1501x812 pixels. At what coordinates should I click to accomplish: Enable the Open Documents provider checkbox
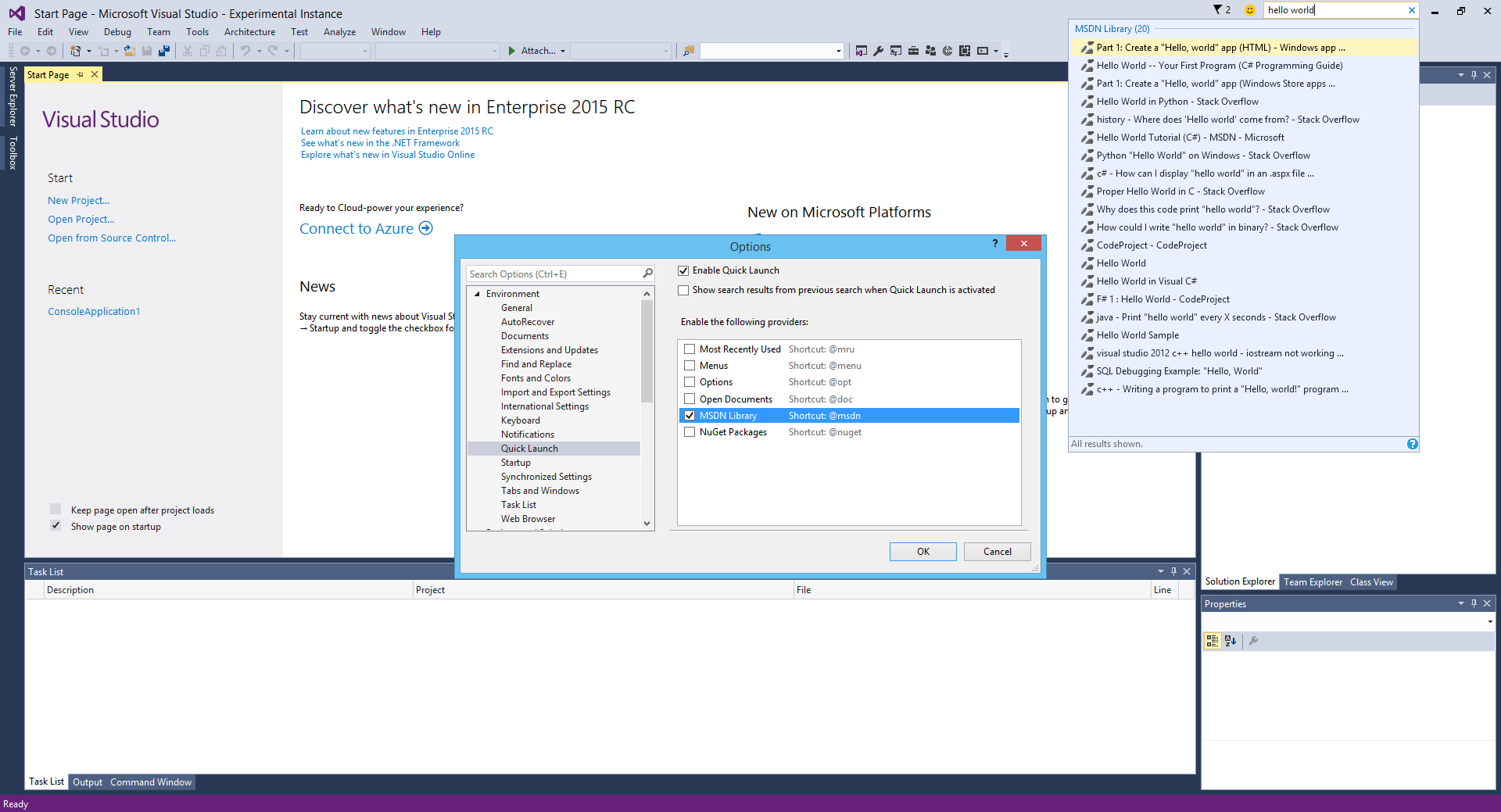(x=690, y=399)
